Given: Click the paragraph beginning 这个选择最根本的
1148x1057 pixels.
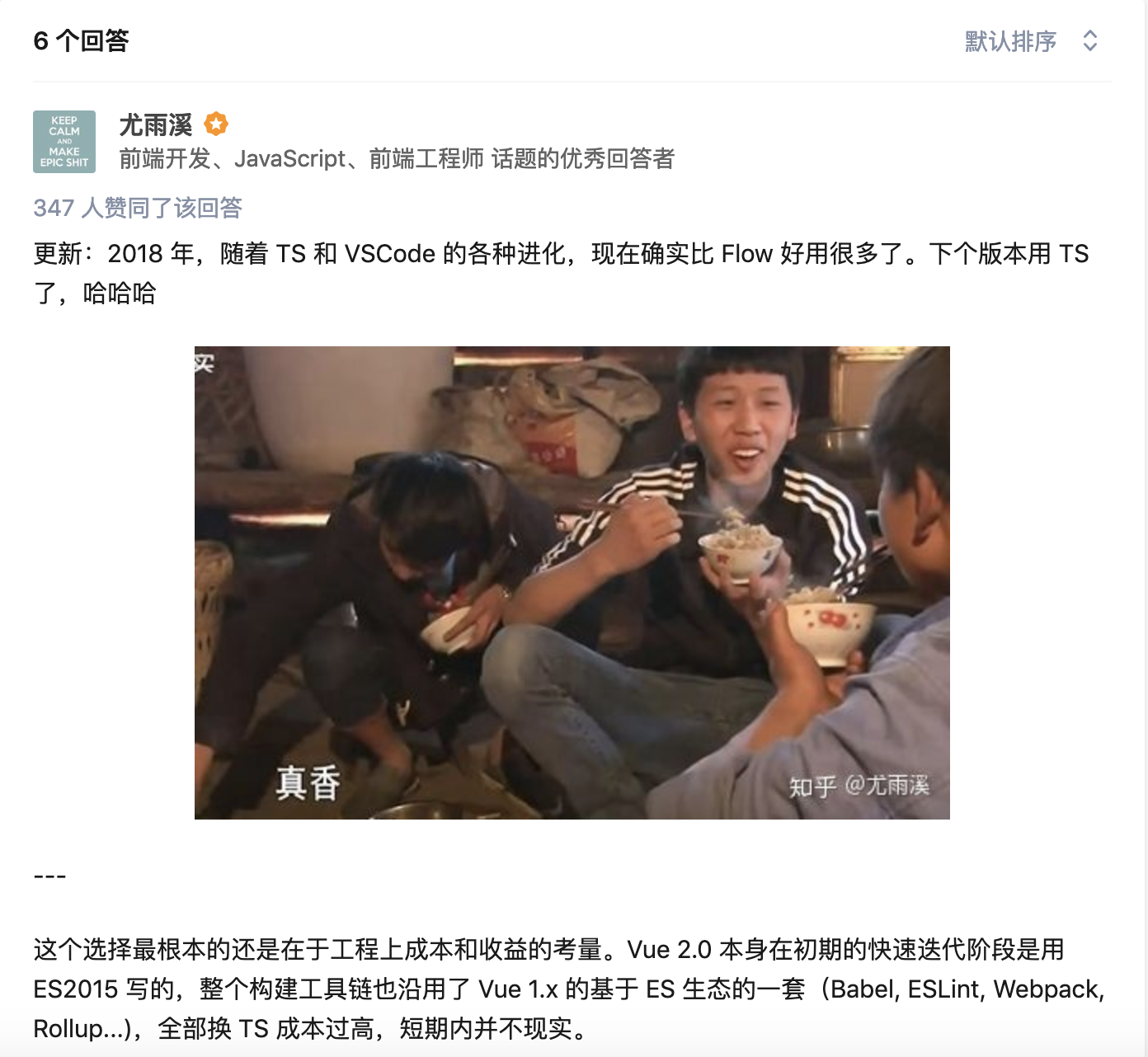Looking at the screenshot, I should point(569,989).
